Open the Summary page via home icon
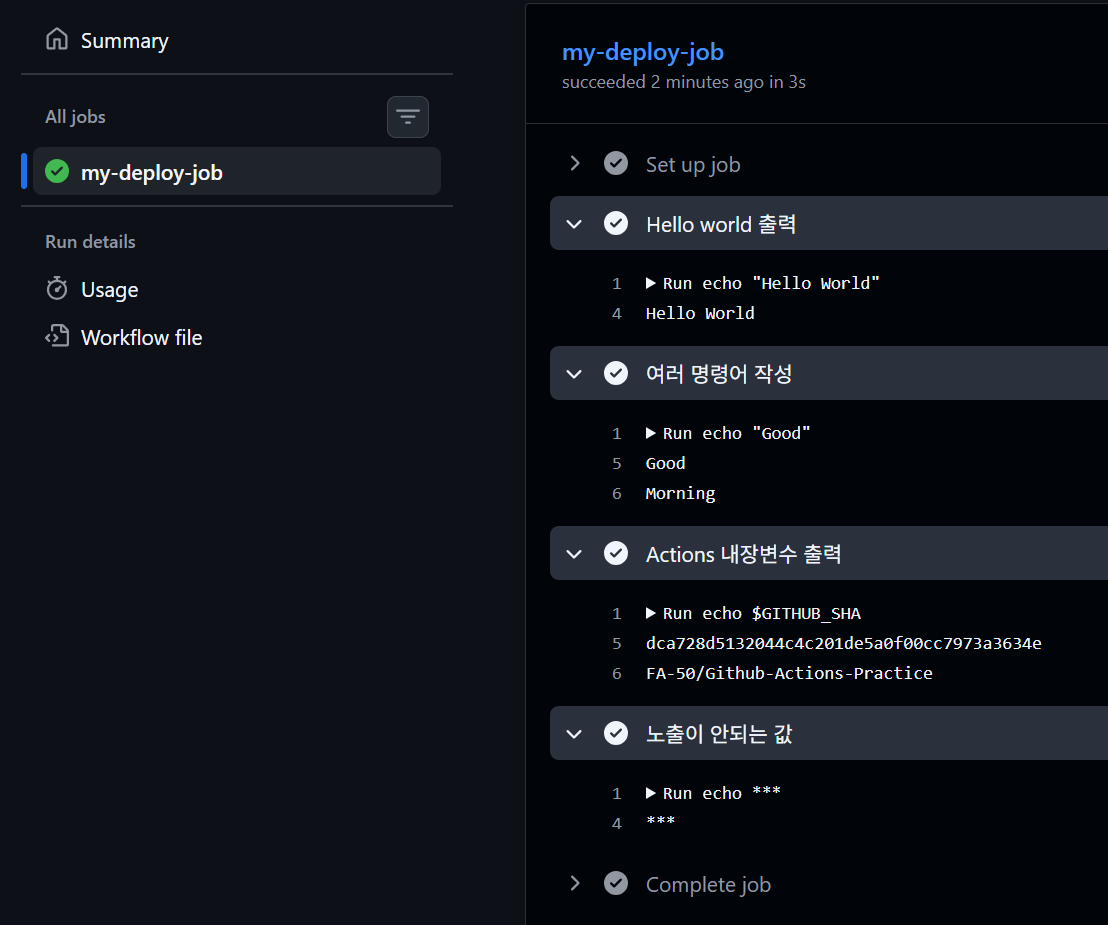The width and height of the screenshot is (1108, 925). tap(57, 40)
